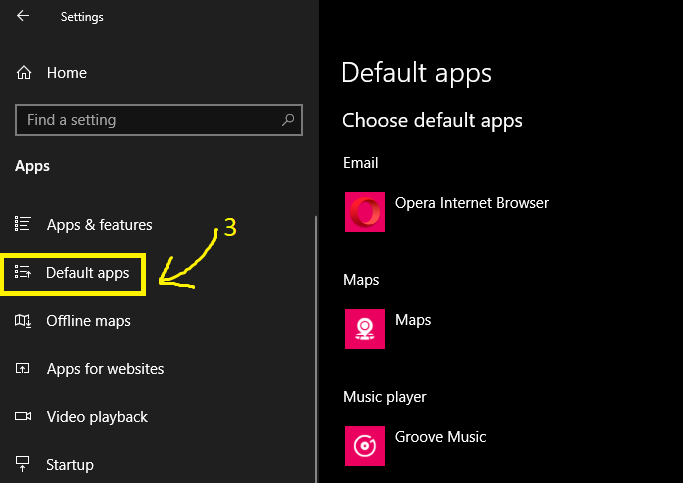Click the Groove Music icon
The image size is (683, 483).
pos(365,446)
